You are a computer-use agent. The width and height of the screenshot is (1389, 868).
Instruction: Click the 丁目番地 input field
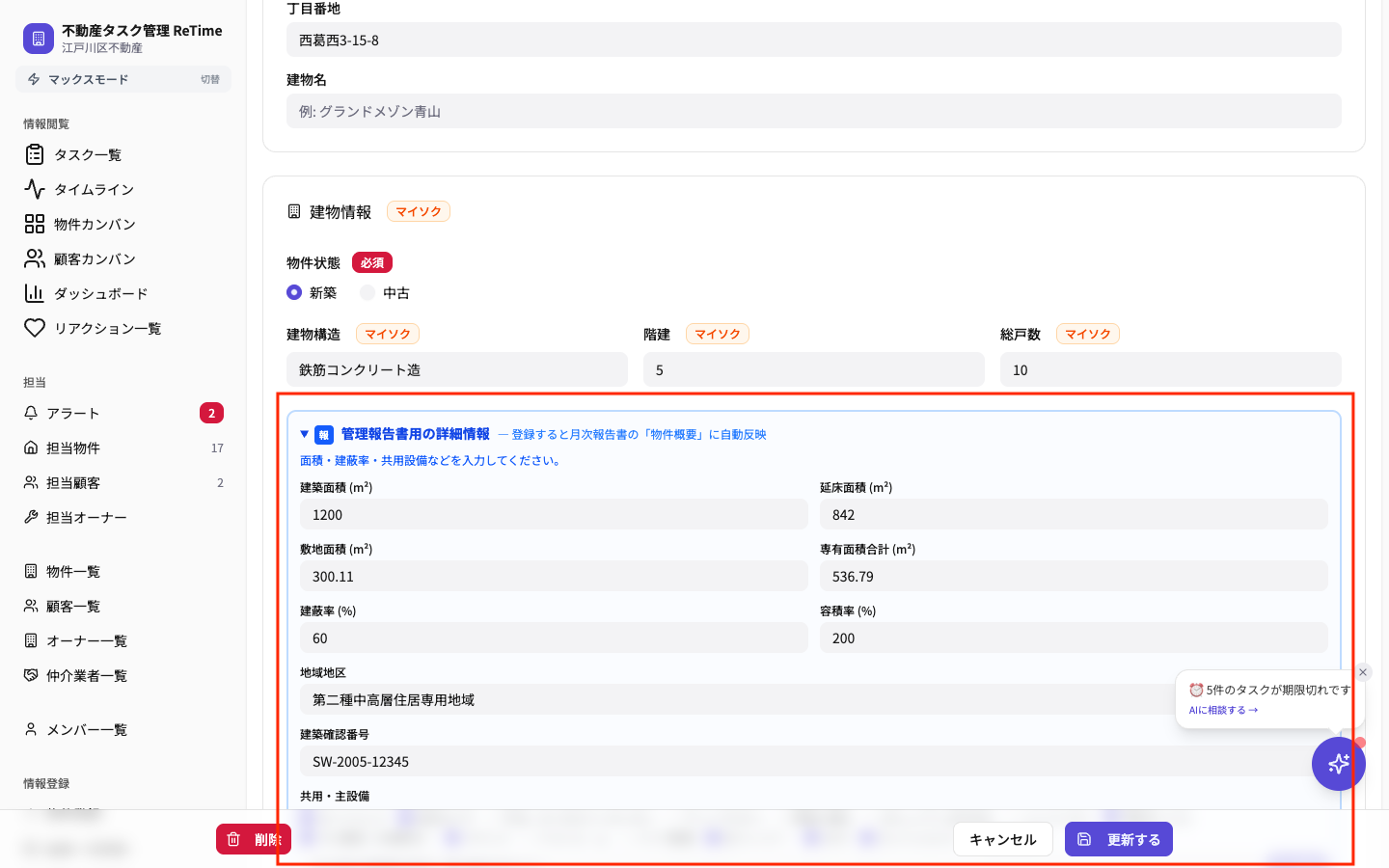(814, 40)
